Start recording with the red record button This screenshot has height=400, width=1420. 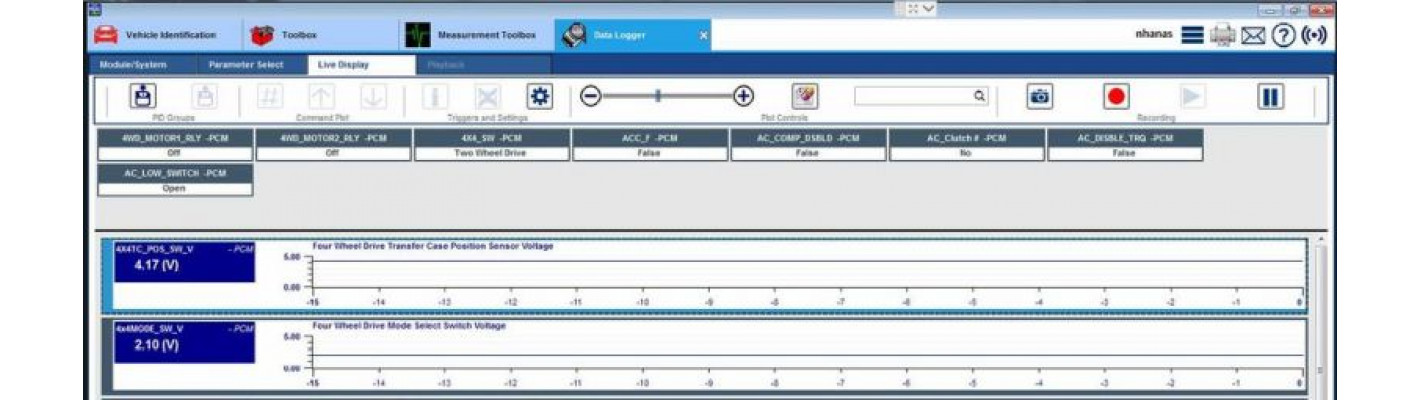[1116, 96]
